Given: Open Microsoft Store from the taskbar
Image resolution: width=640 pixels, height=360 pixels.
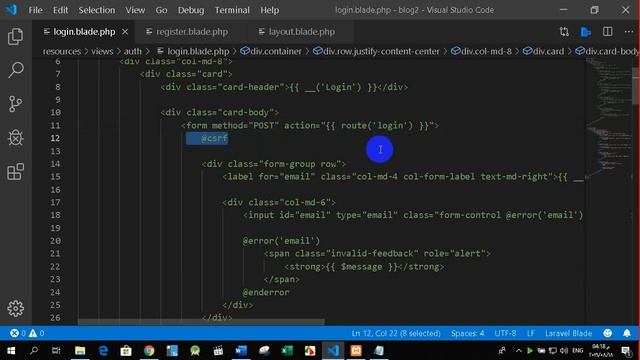Looking at the screenshot, I should [x=126, y=351].
